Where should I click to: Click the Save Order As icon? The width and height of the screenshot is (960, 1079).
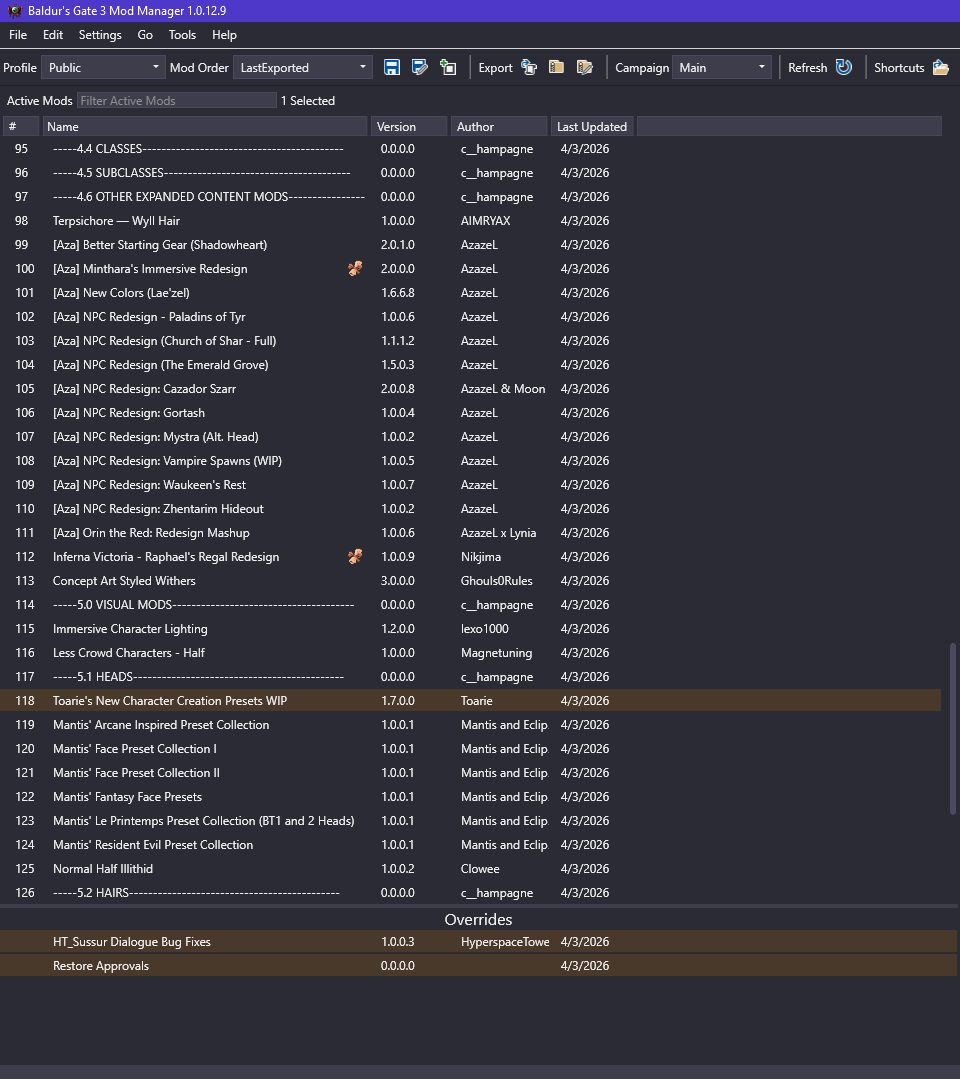(x=420, y=67)
